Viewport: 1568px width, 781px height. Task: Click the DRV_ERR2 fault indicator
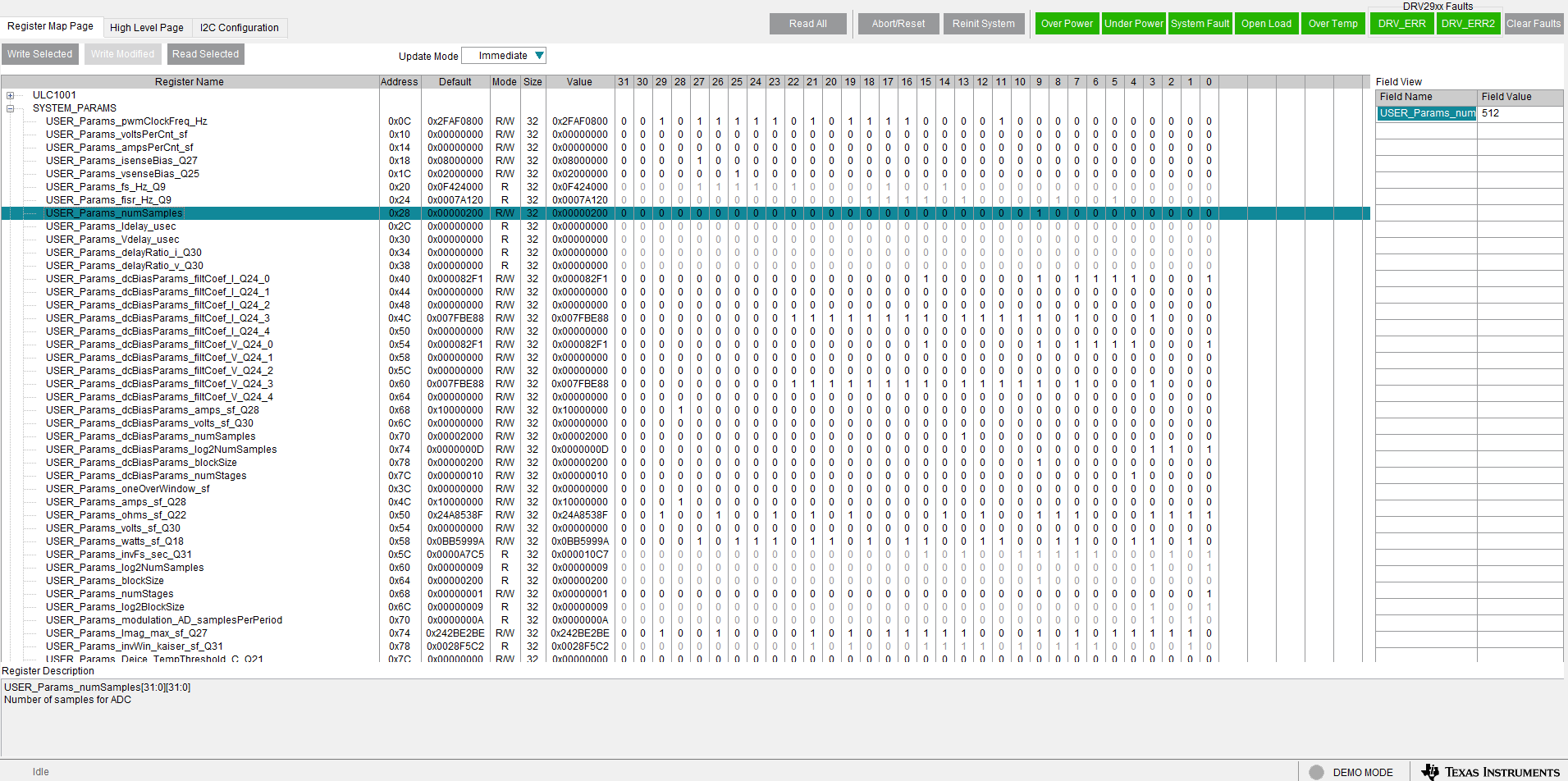click(1469, 23)
